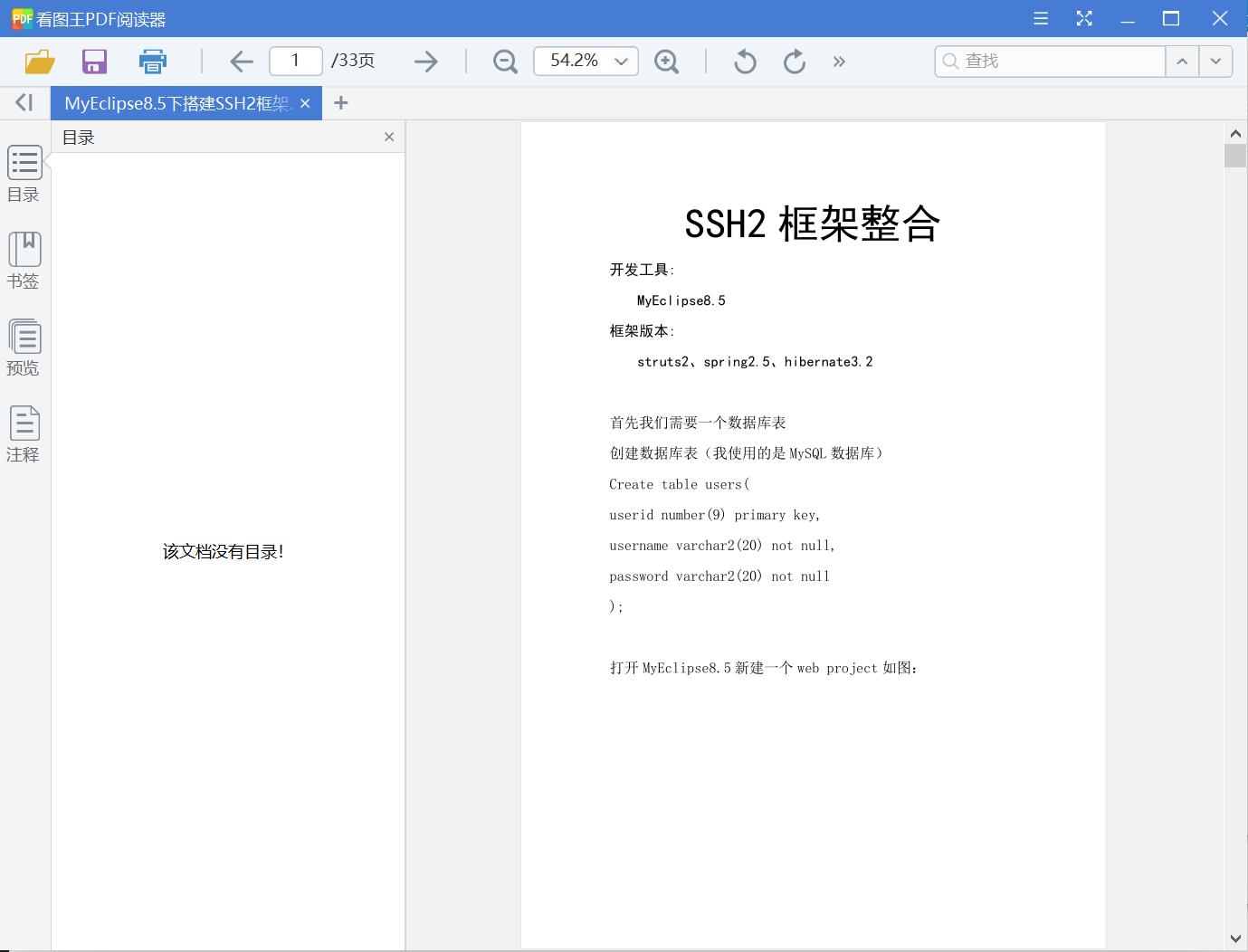Click the 框架版本: heading
The height and width of the screenshot is (952, 1248).
(x=643, y=331)
